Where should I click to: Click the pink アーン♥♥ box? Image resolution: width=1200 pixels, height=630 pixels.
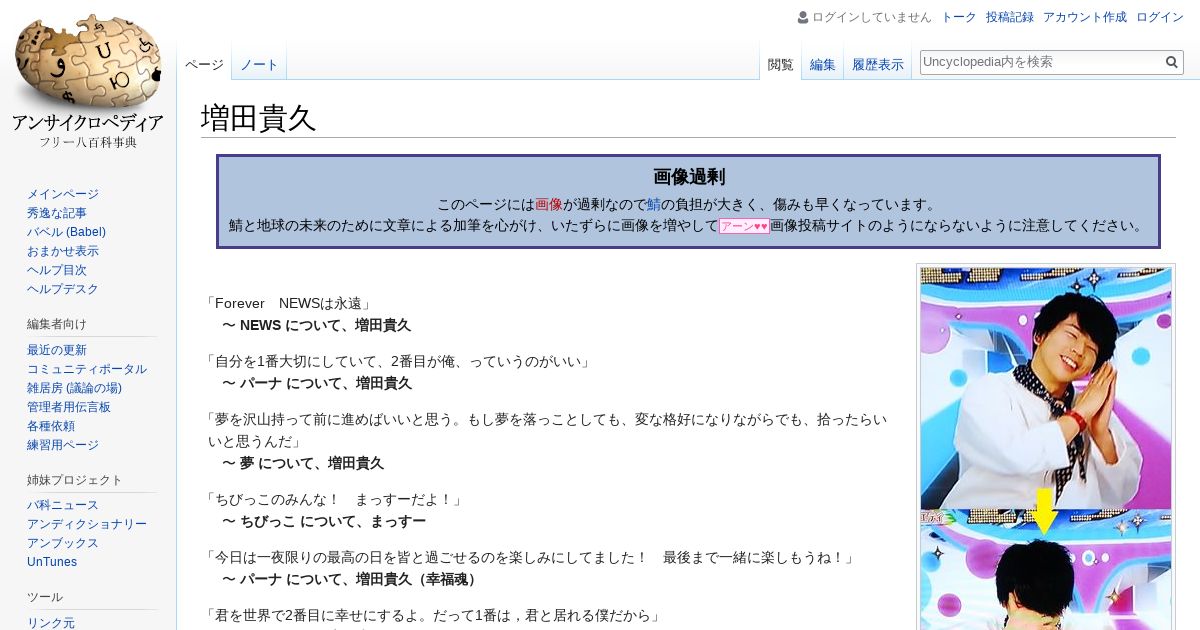(x=744, y=227)
